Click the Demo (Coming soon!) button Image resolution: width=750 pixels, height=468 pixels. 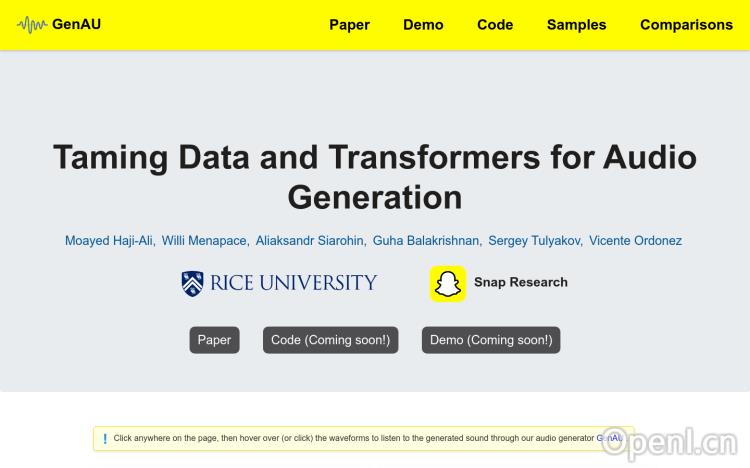(491, 340)
